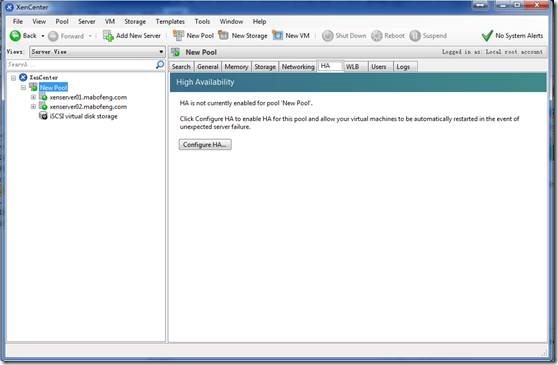Click the xenserver01 server icon
558x365 pixels.
[43, 97]
